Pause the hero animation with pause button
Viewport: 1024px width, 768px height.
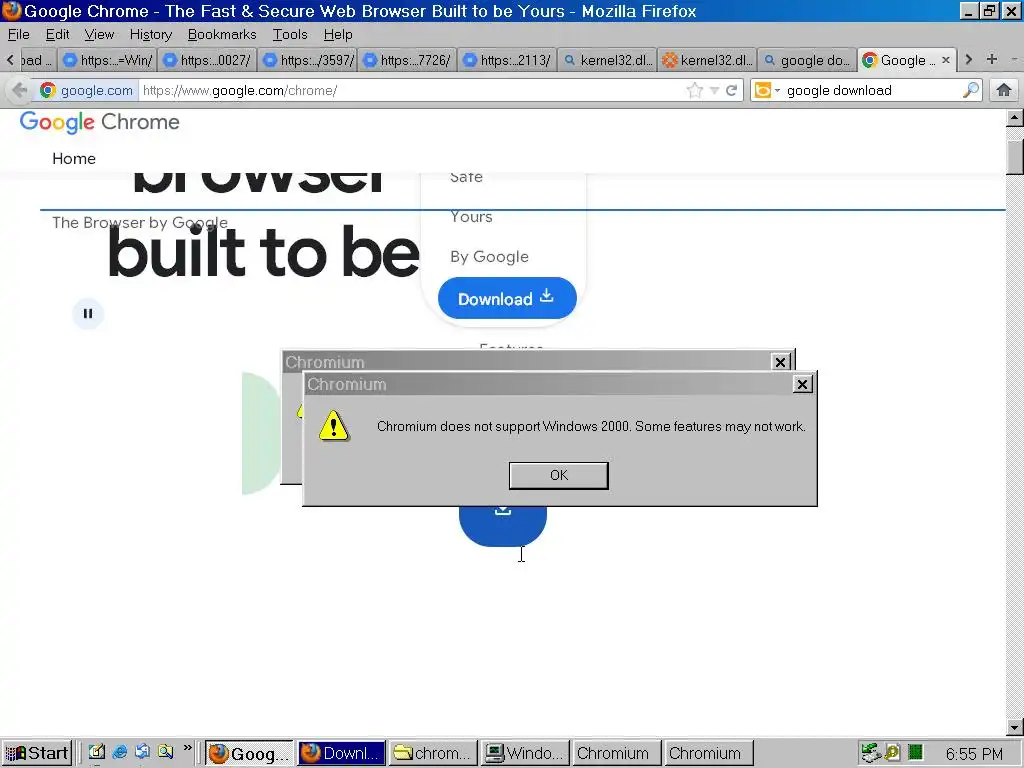click(x=88, y=313)
